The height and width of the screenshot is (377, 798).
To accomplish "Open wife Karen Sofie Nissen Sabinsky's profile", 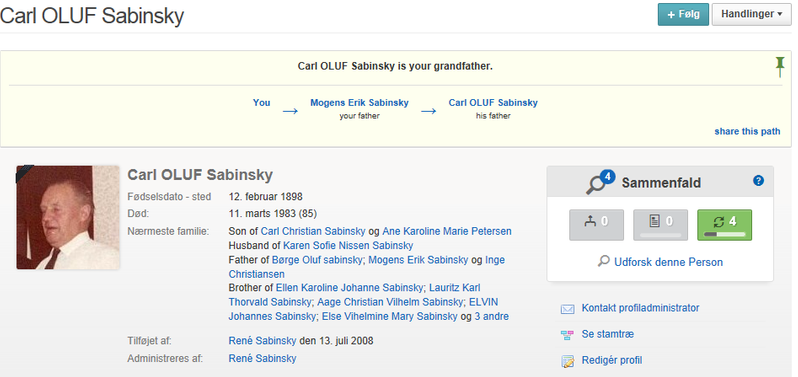I will (x=348, y=246).
